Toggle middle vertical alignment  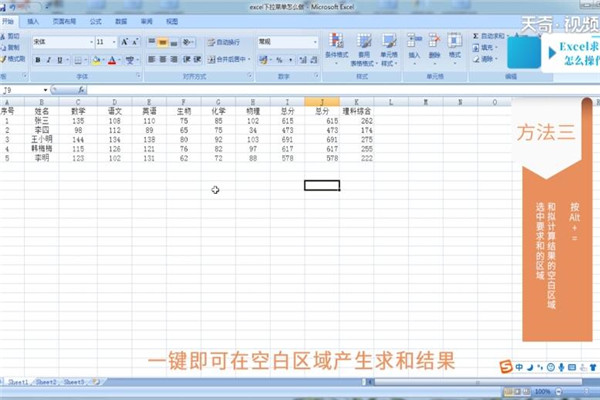coord(163,42)
